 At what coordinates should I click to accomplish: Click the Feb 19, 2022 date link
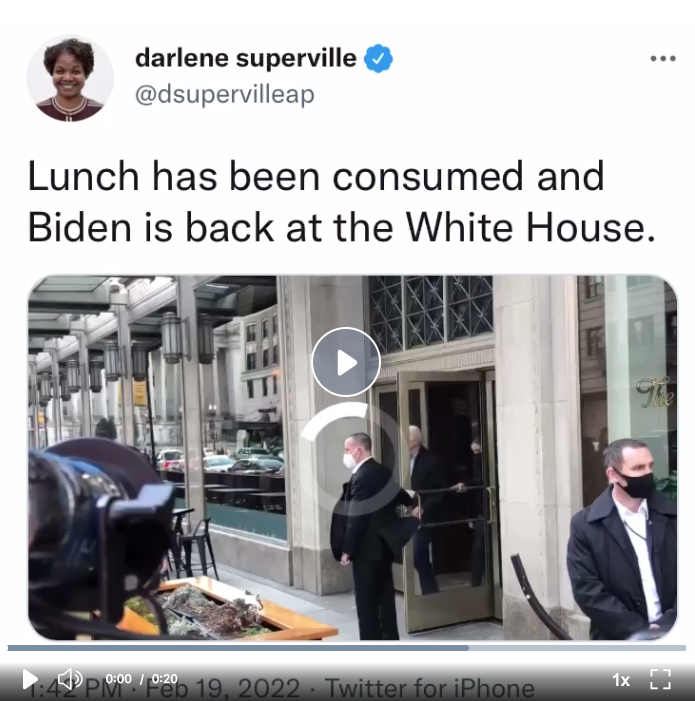click(x=222, y=688)
